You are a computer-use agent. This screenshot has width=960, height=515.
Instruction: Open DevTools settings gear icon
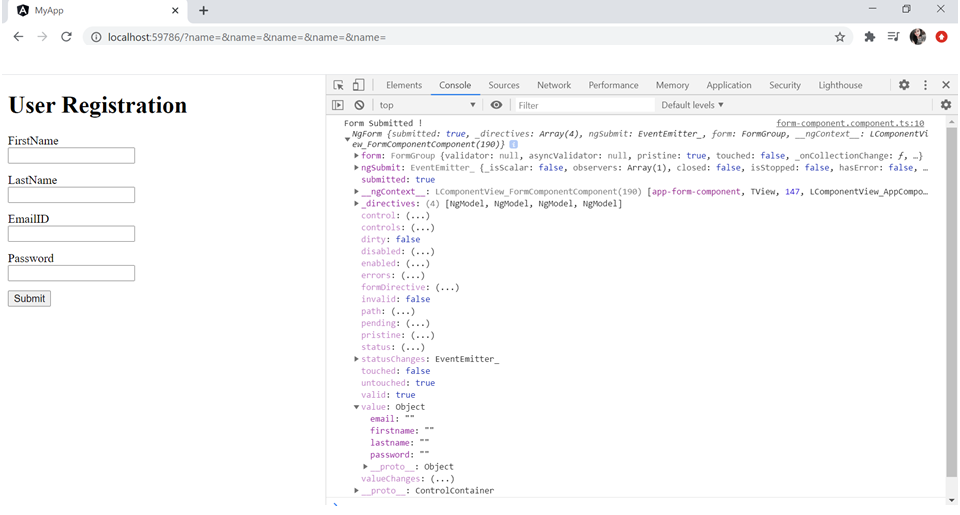(x=904, y=85)
